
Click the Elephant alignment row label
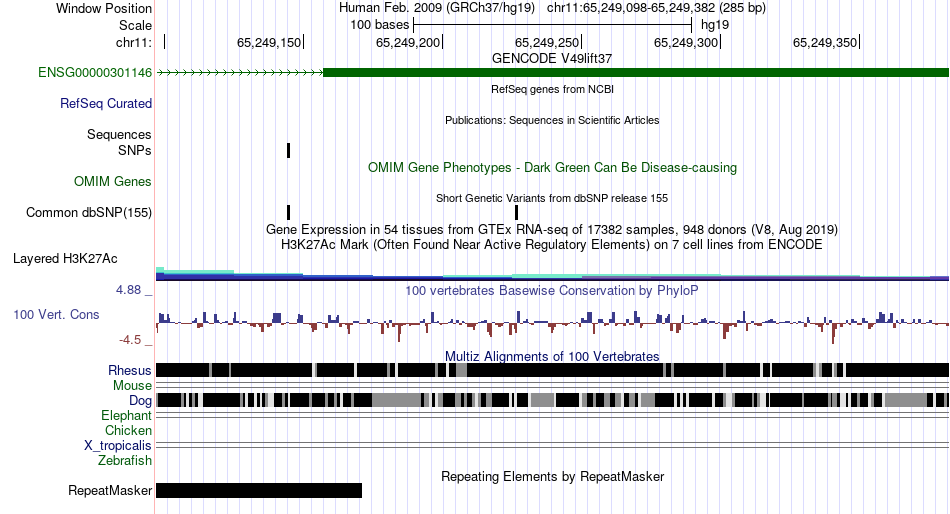(126, 416)
